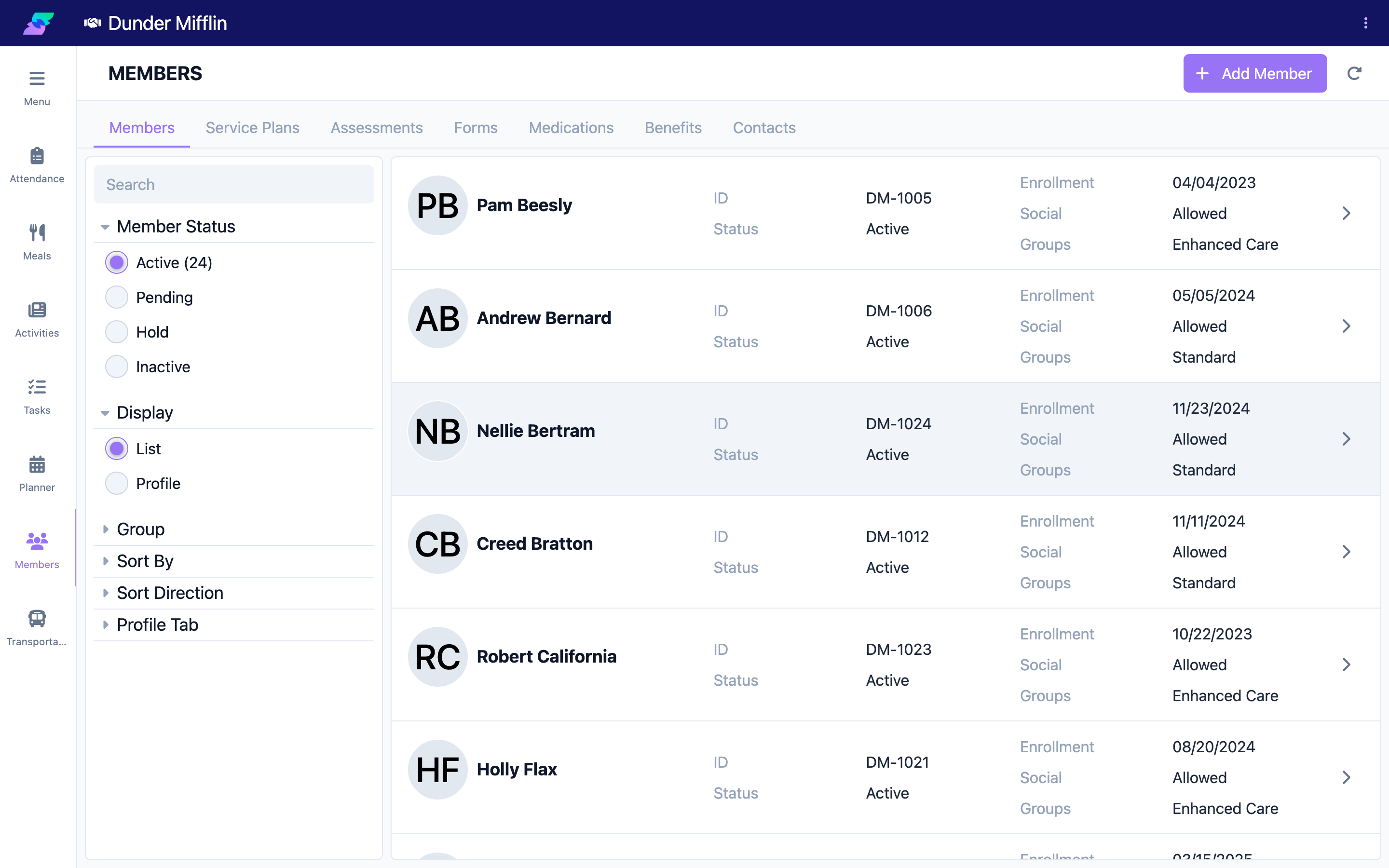Select Inactive status radio

coord(117,367)
